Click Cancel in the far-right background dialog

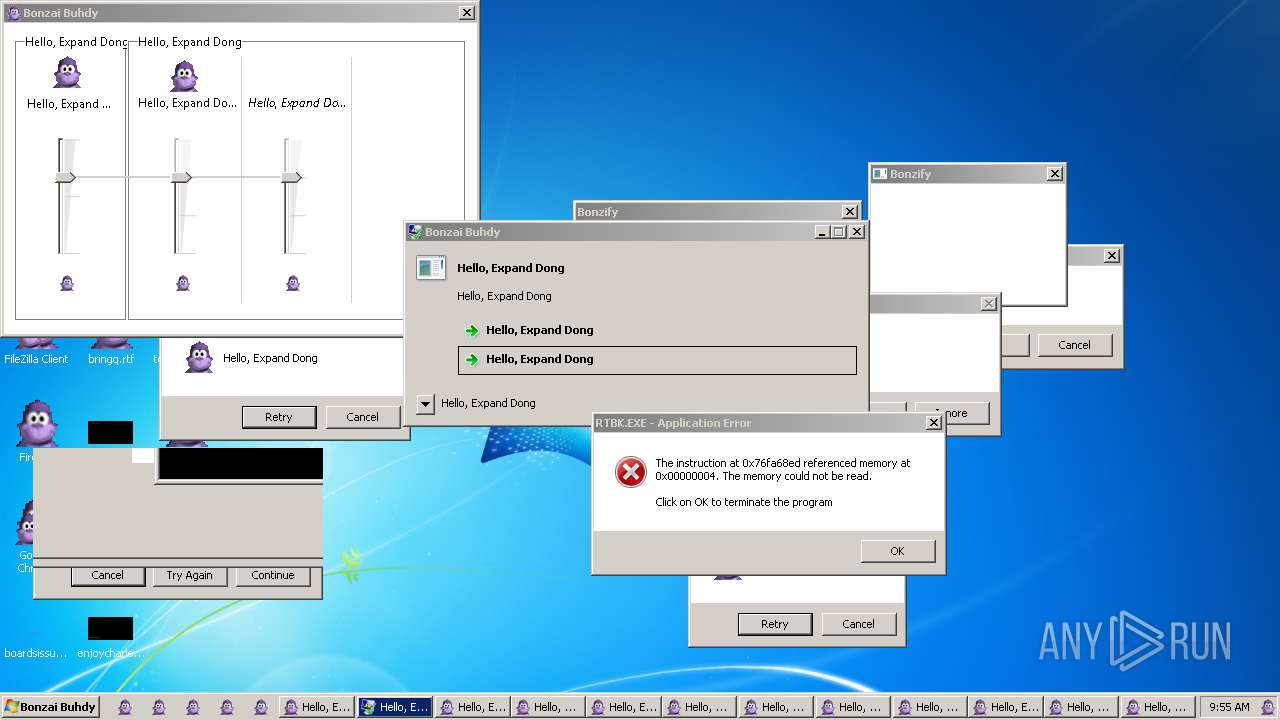1075,345
